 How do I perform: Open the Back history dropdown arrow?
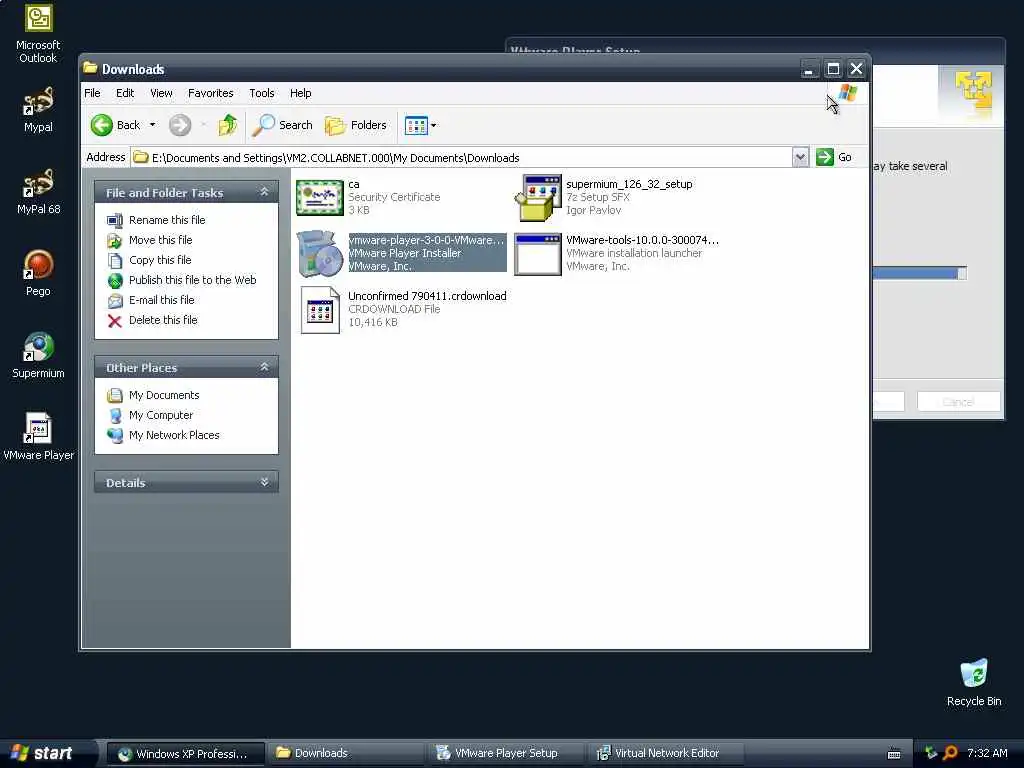pos(153,125)
